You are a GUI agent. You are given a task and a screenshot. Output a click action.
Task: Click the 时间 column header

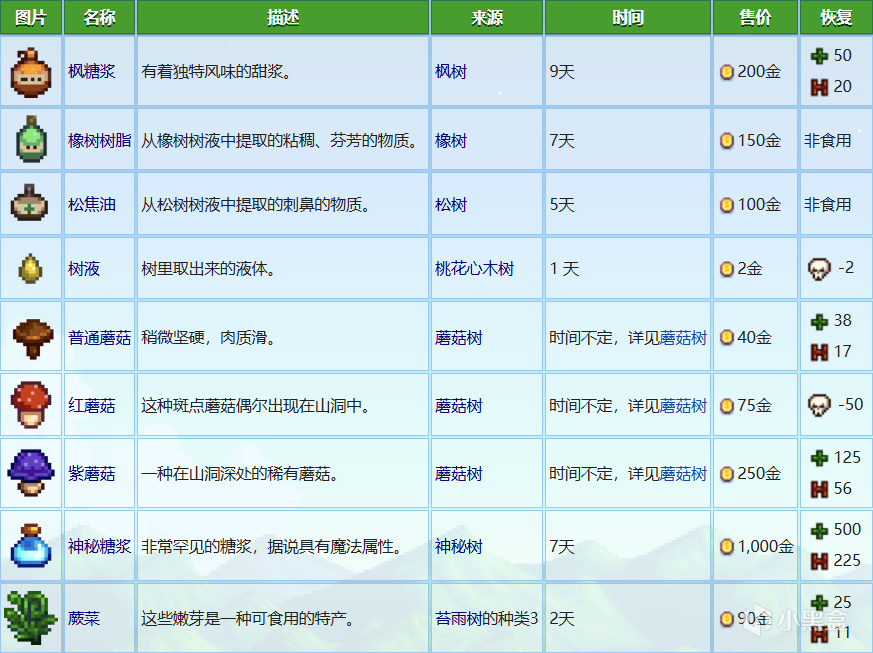[627, 17]
